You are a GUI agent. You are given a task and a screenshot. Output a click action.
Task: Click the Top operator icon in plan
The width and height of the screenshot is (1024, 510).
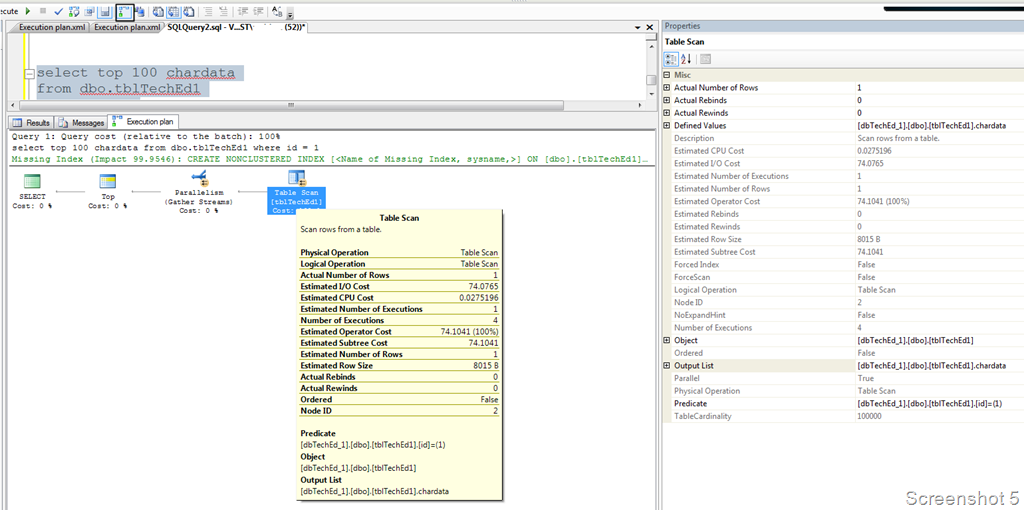[108, 180]
